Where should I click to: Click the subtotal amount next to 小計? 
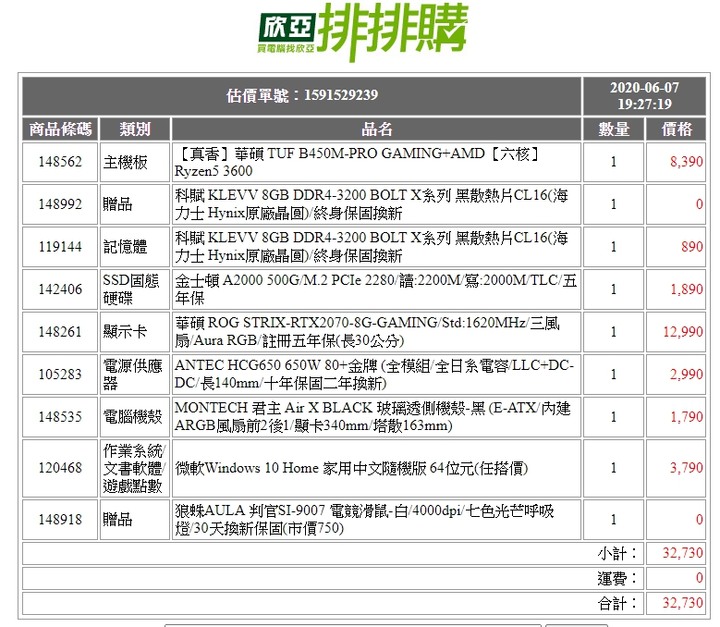[x=683, y=553]
